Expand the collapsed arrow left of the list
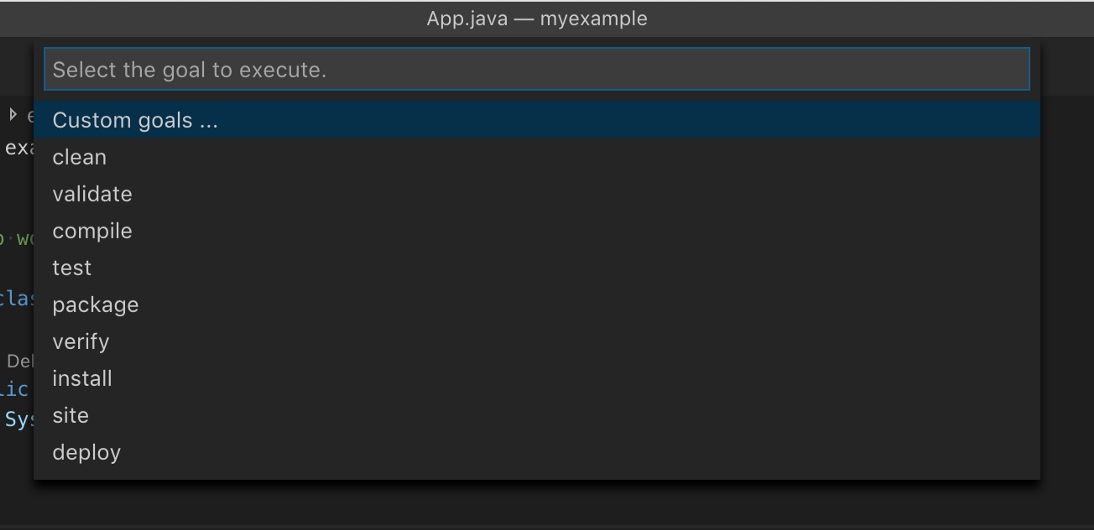This screenshot has width=1094, height=530. pos(13,115)
